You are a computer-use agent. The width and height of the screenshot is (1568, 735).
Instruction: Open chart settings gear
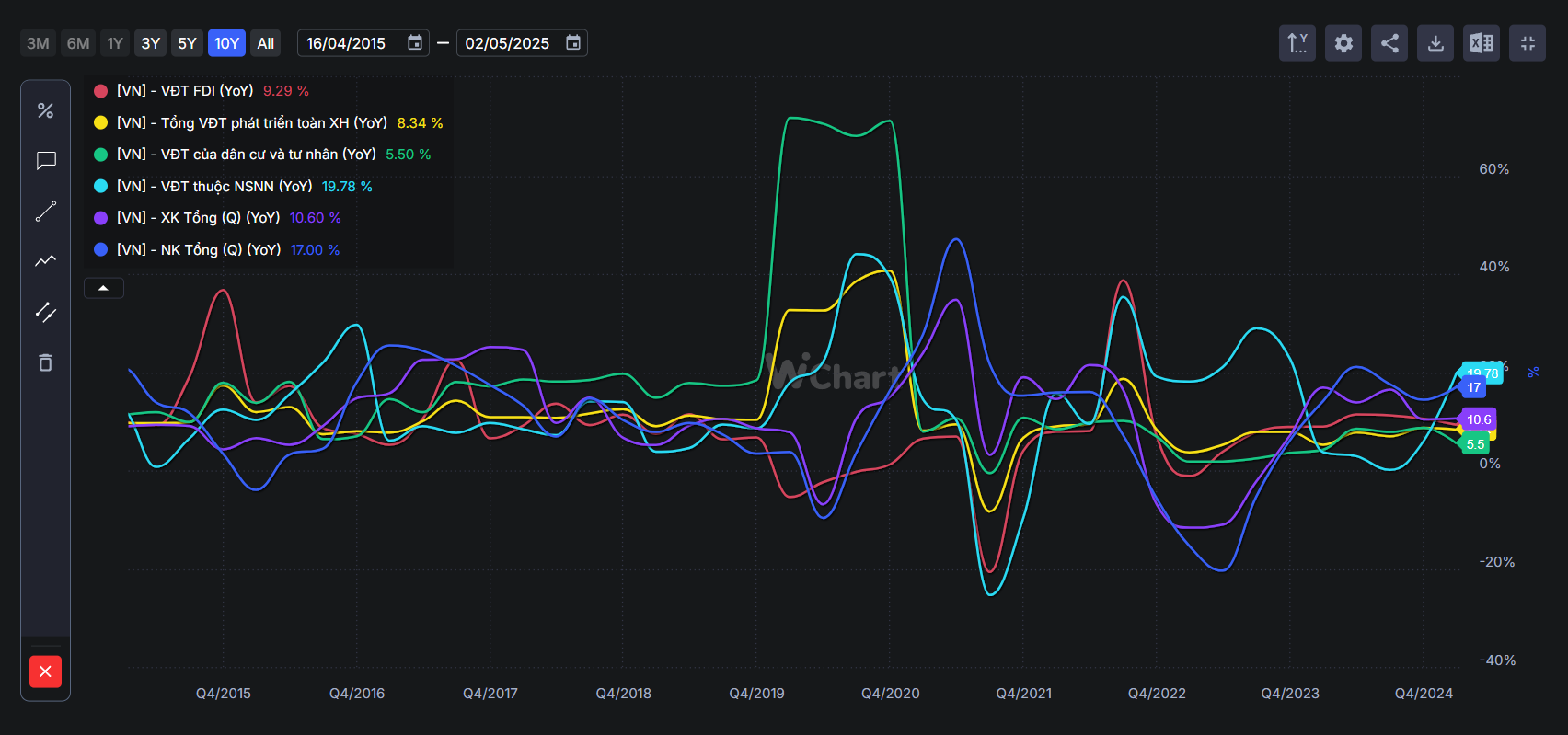pos(1343,43)
